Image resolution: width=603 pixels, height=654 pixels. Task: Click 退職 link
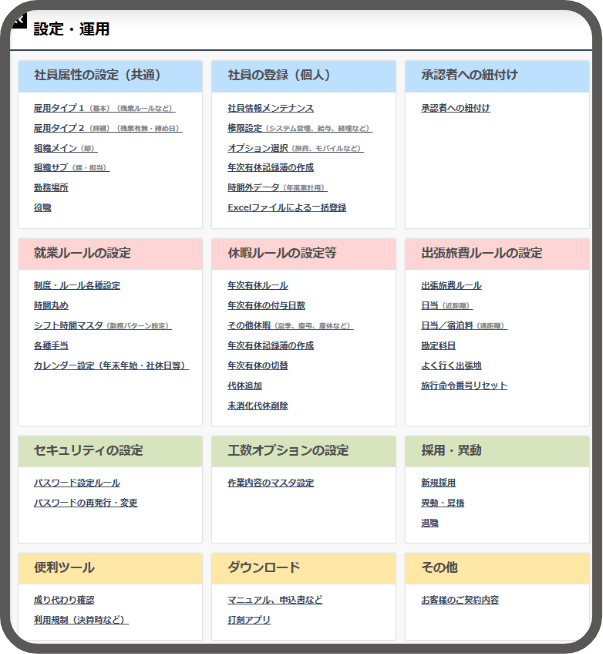pyautogui.click(x=430, y=523)
